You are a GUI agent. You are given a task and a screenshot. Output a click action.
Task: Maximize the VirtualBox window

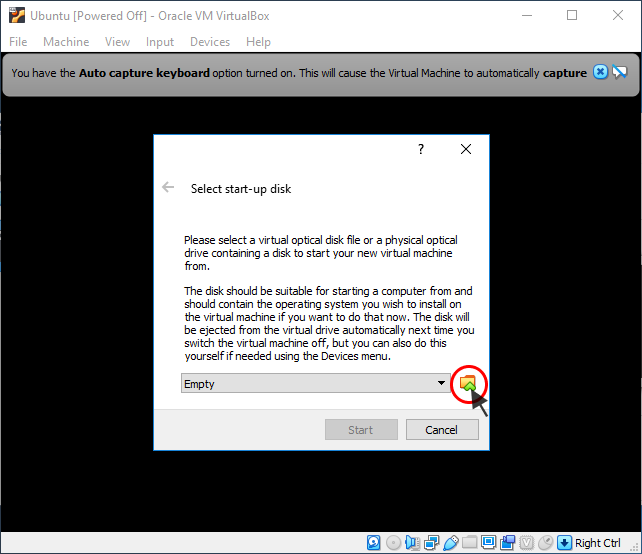click(572, 16)
